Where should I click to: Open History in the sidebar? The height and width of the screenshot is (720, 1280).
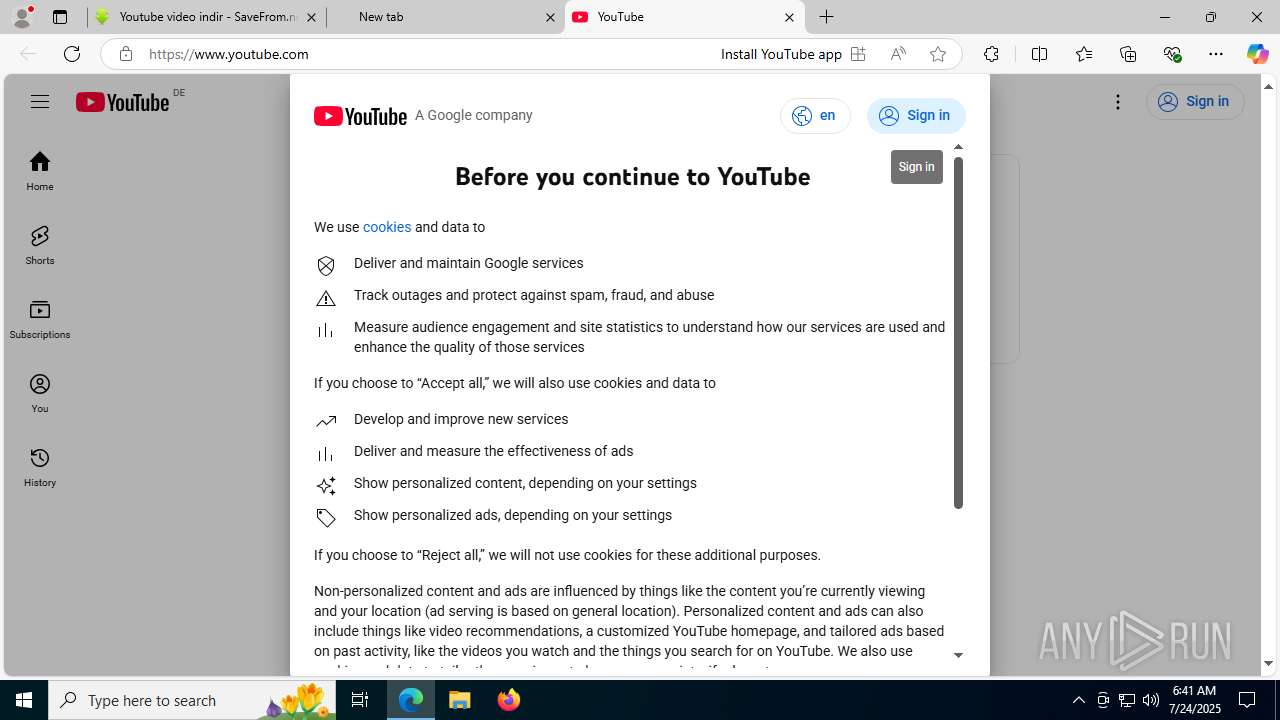(40, 467)
